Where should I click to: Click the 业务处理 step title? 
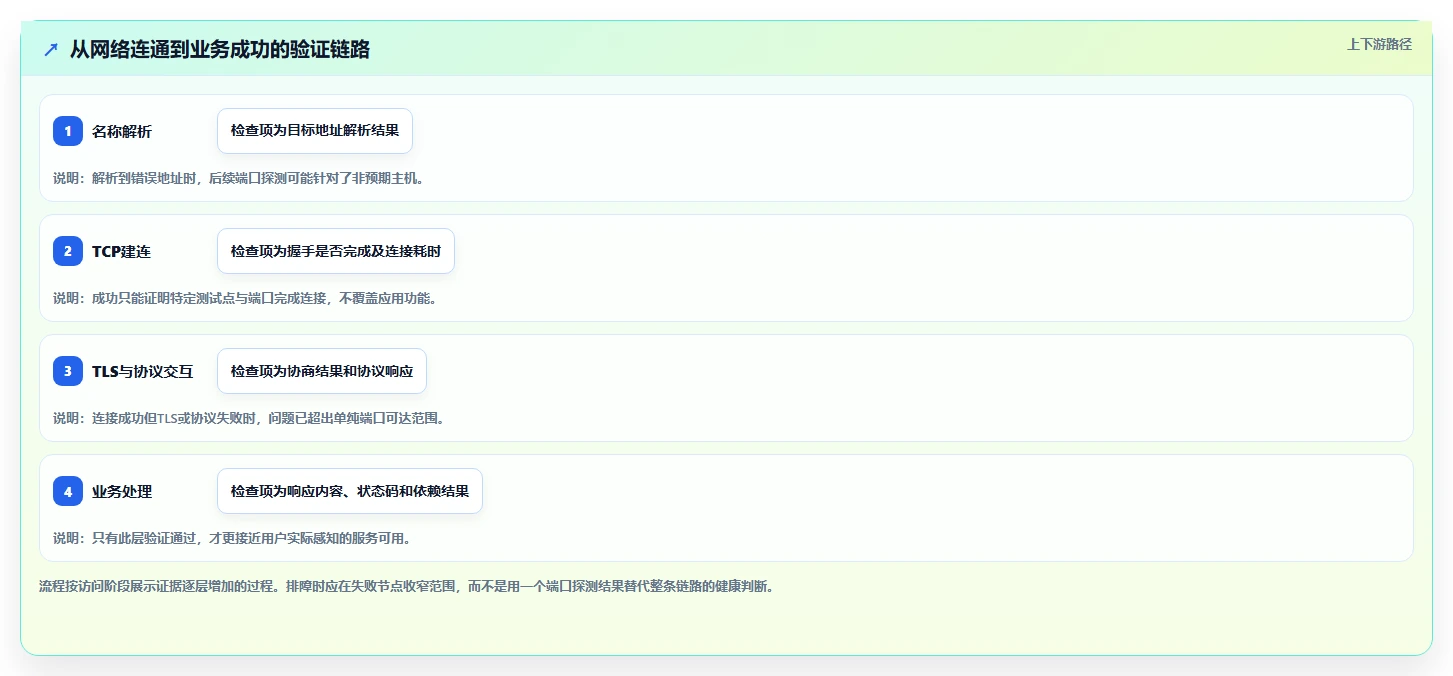click(x=122, y=491)
